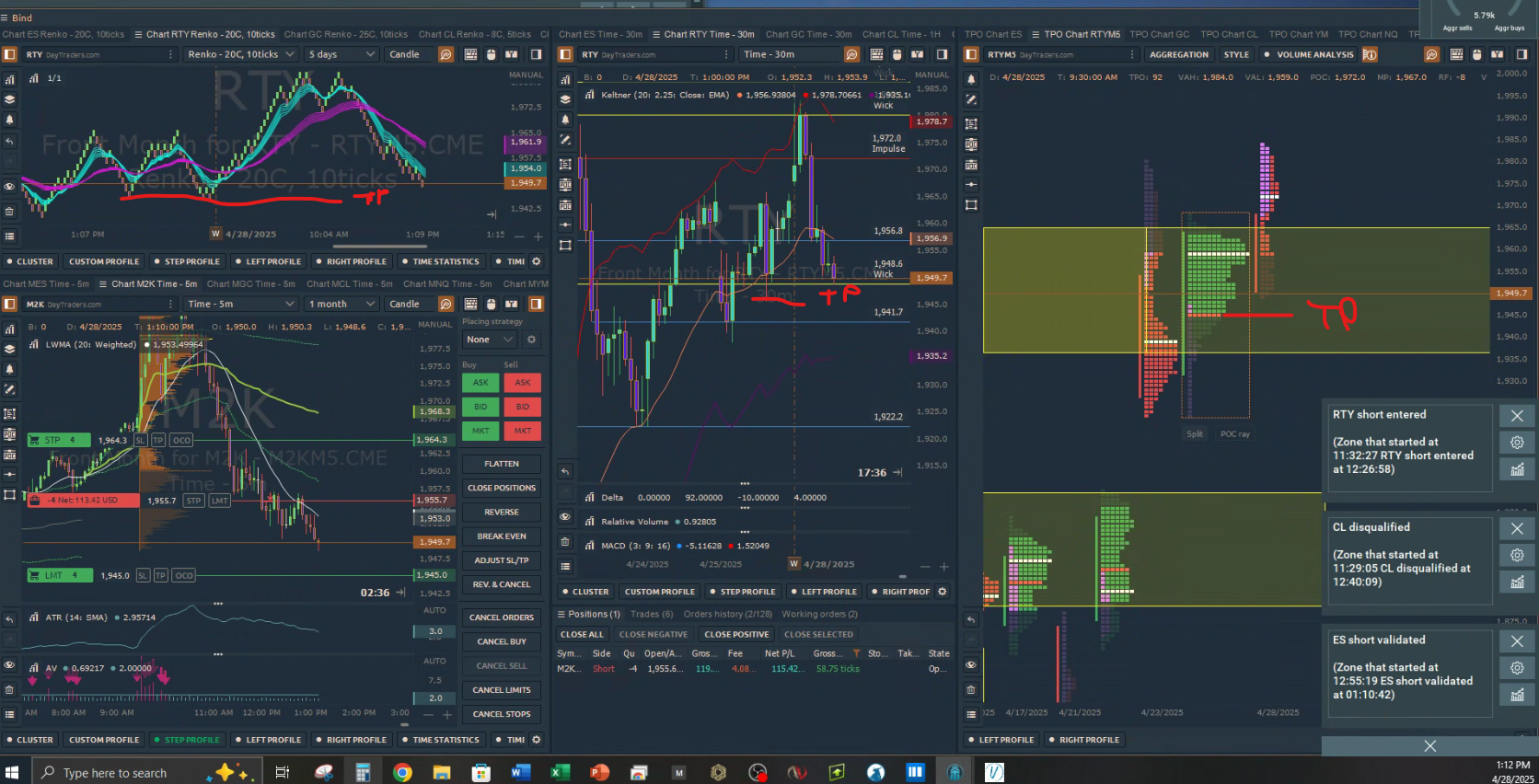
Task: Select pencil drawing tool in RTY 30m chart
Action: [x=565, y=140]
